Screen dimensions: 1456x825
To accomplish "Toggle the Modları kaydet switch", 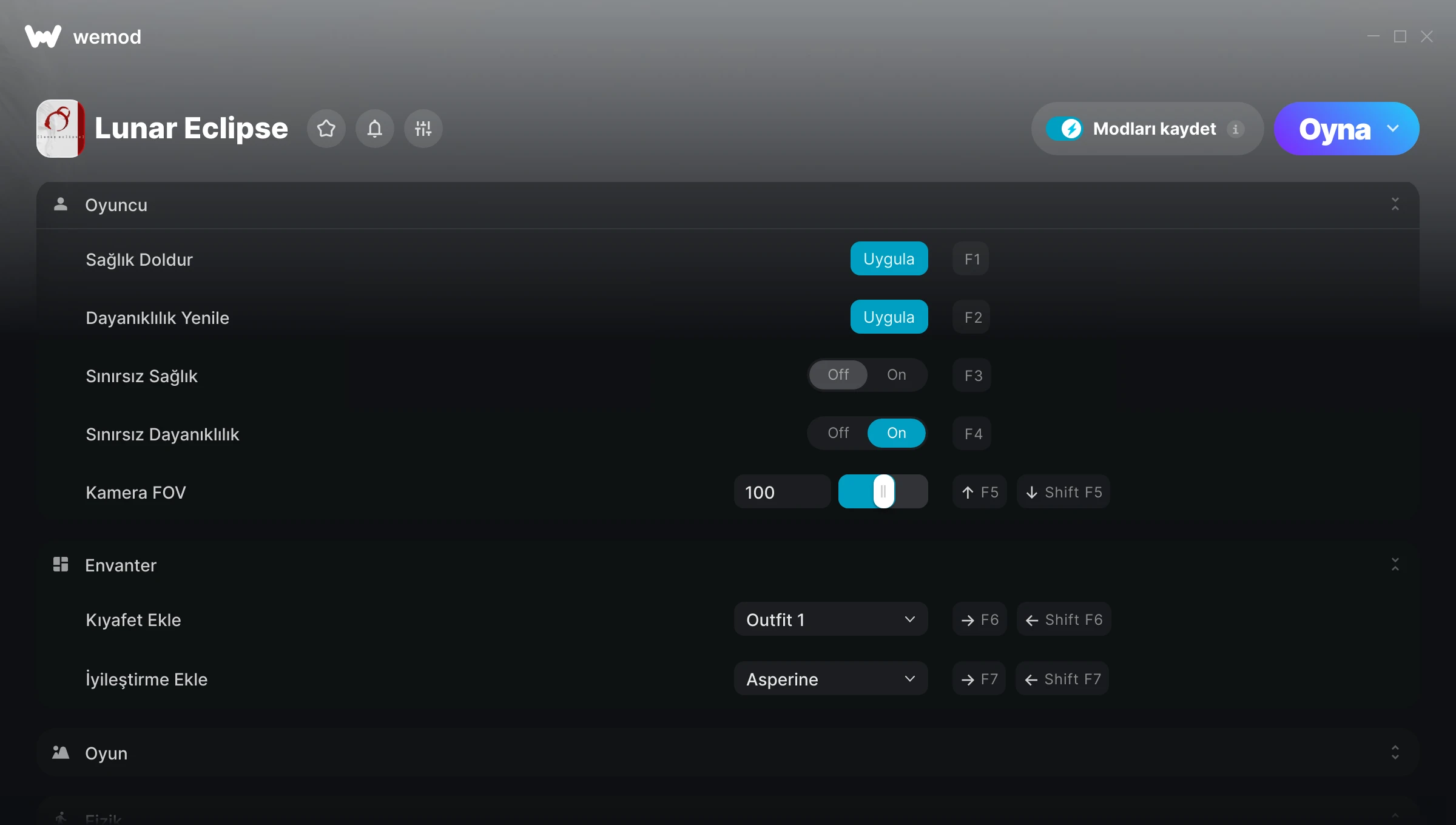I will pyautogui.click(x=1065, y=129).
